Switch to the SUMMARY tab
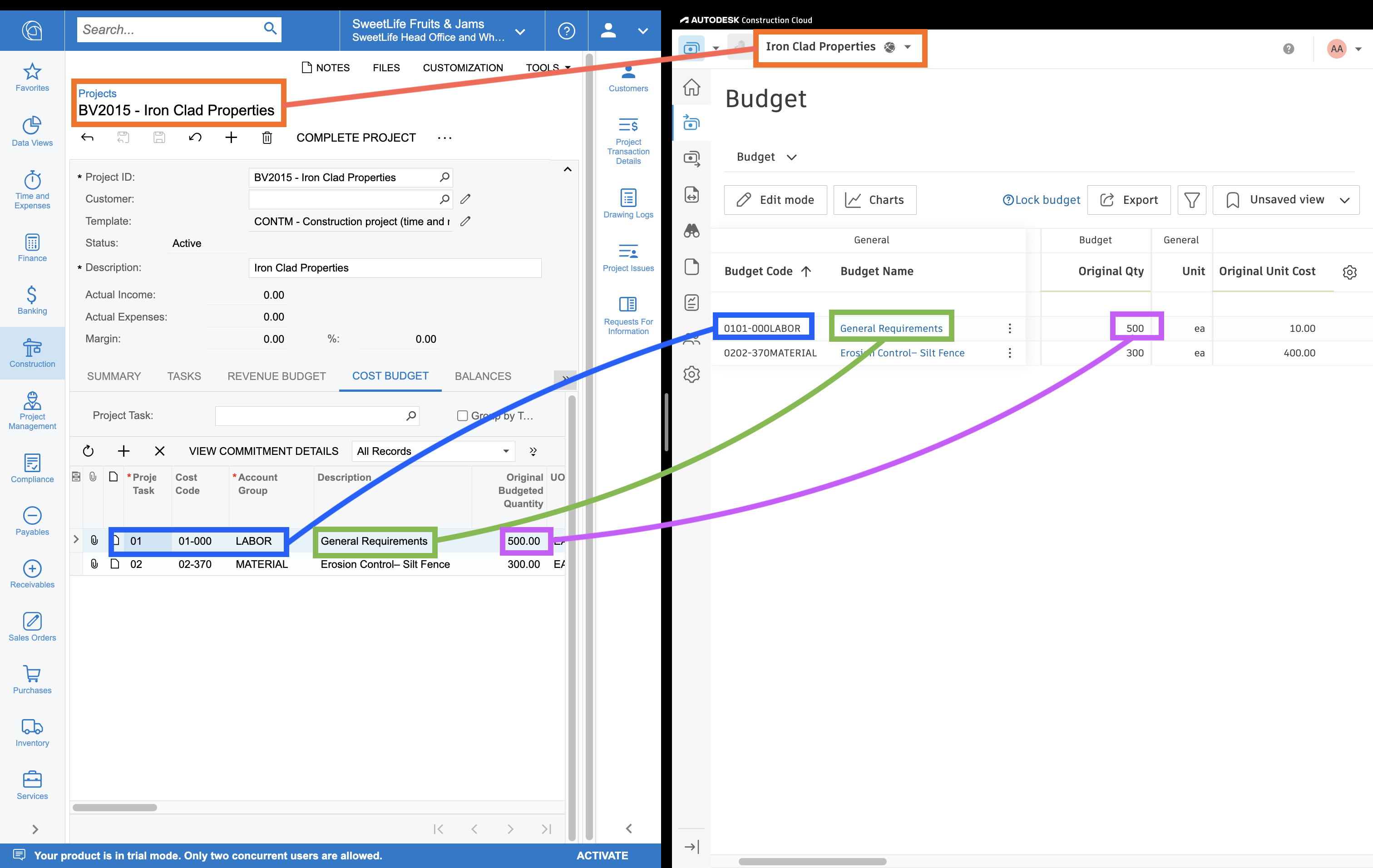Screen dimensions: 1373x868 tap(114, 376)
